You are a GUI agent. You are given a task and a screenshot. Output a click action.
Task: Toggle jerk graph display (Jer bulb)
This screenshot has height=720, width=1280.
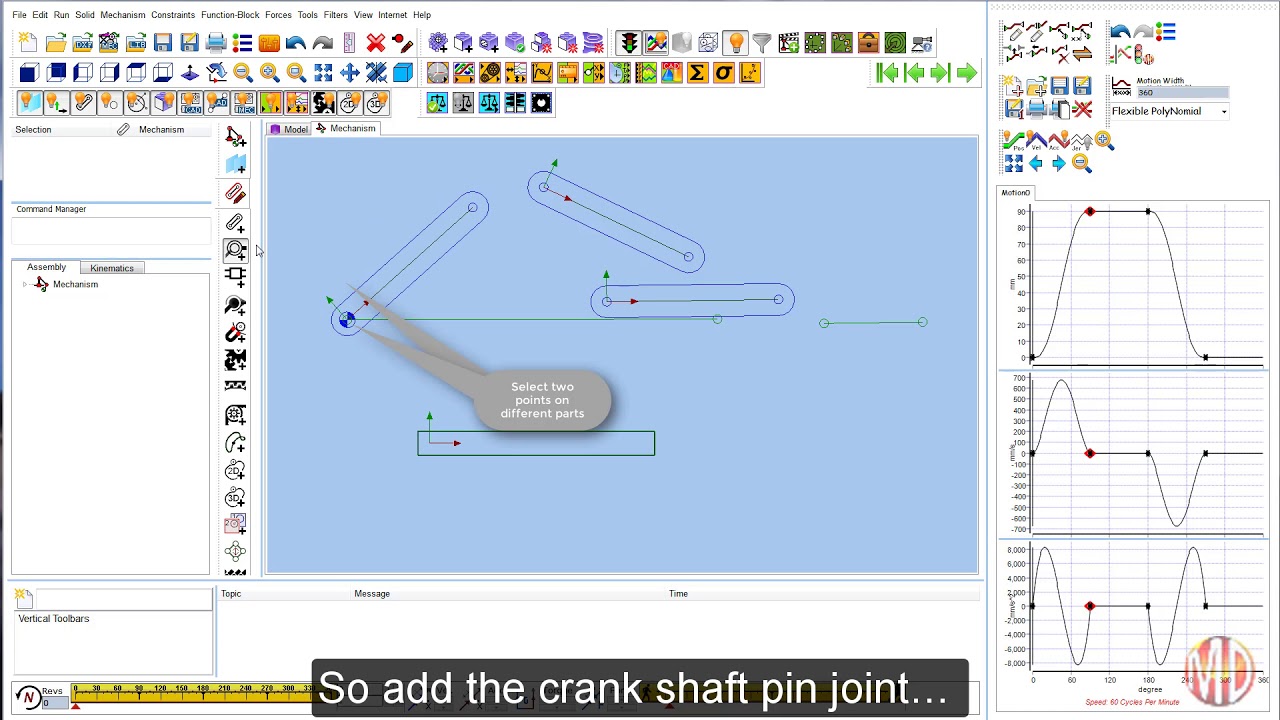[x=1080, y=141]
